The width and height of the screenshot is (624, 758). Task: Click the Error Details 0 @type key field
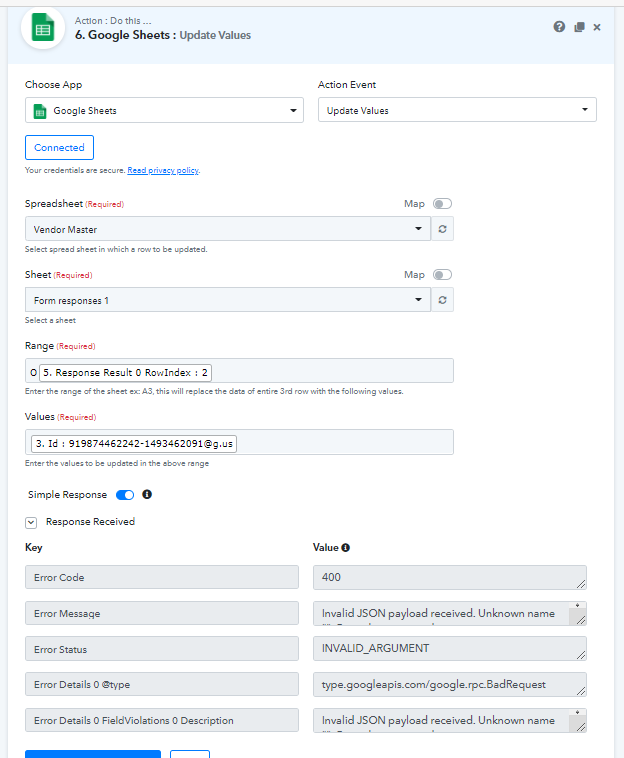point(162,685)
